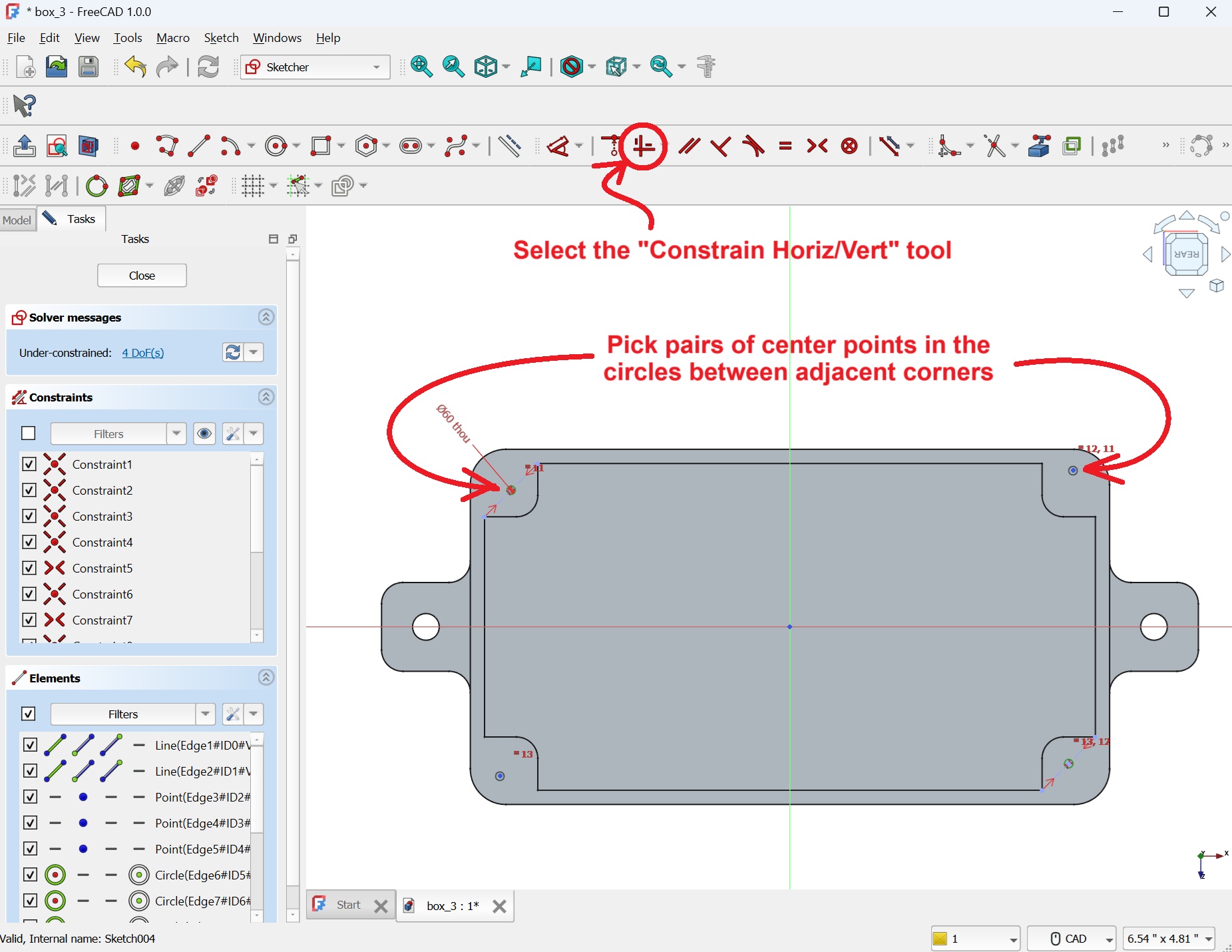Click the Constrain Block icon
Screen dimensions: 1232x952
coord(849,146)
